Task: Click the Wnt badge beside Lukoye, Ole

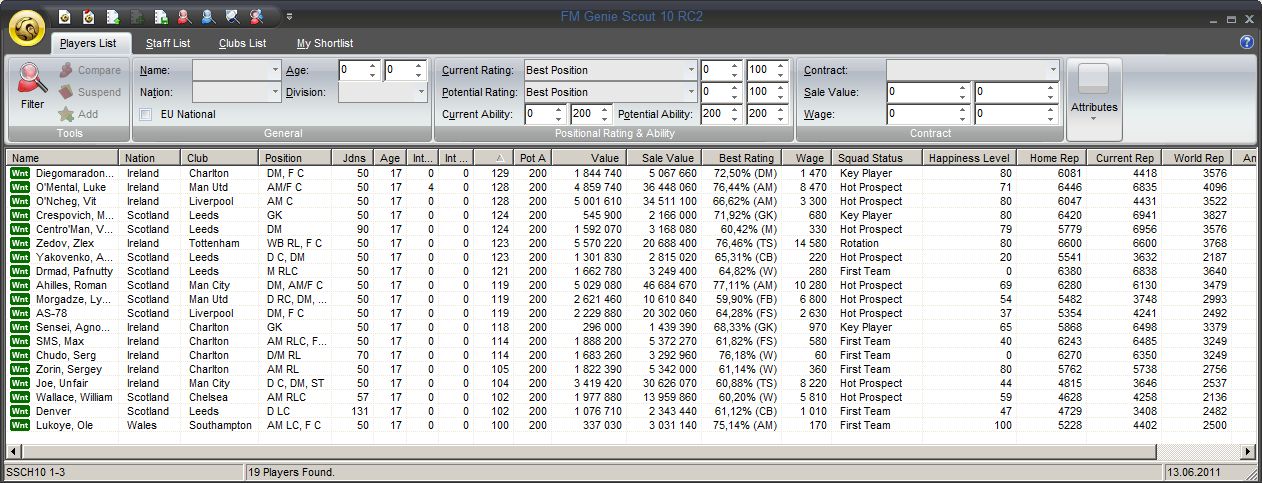Action: tap(19, 425)
